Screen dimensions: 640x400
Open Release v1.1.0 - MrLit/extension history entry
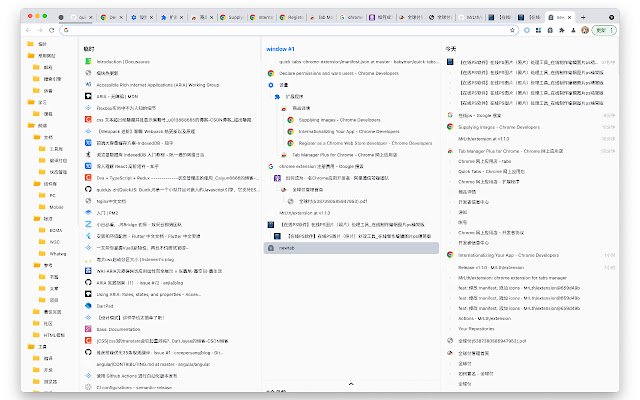491,267
